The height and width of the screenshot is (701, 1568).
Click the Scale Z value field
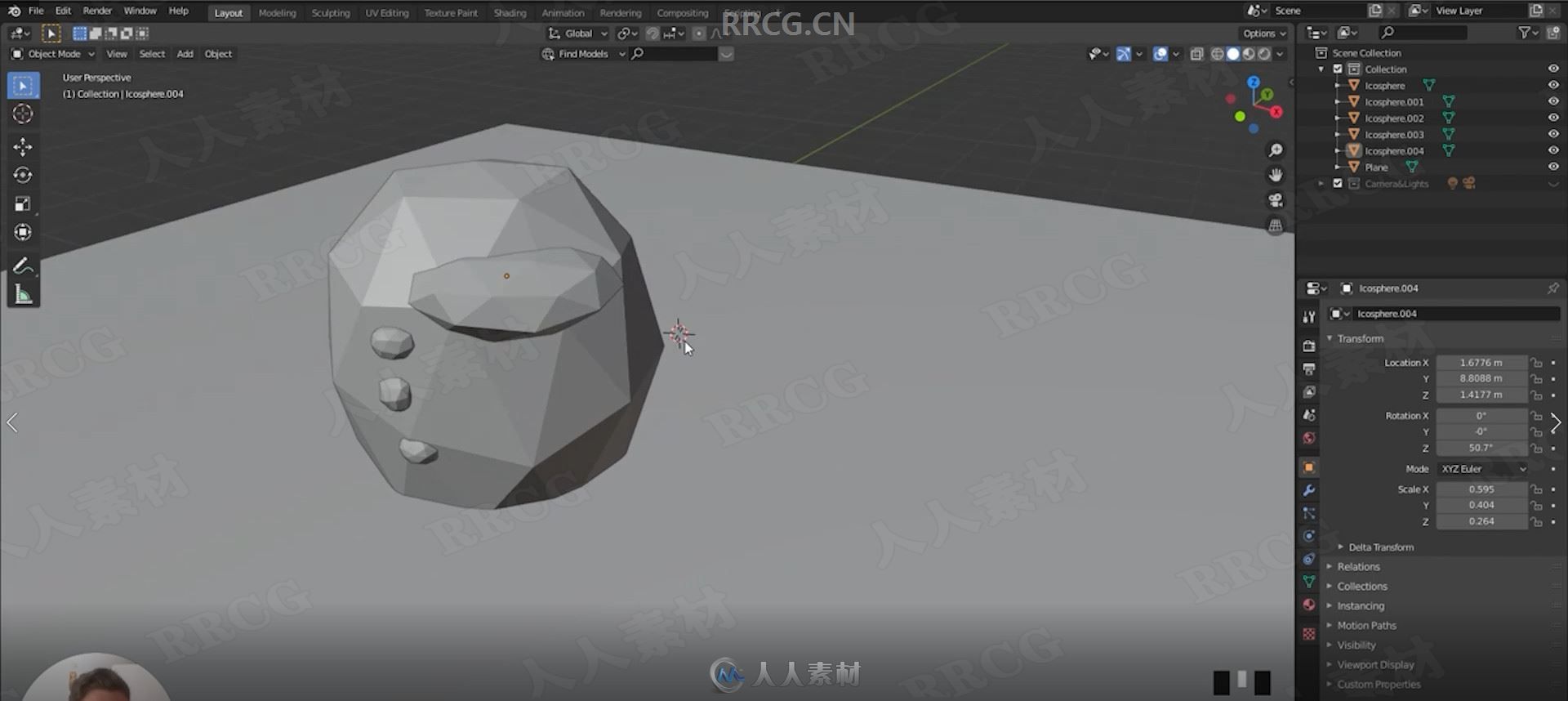click(x=1481, y=521)
